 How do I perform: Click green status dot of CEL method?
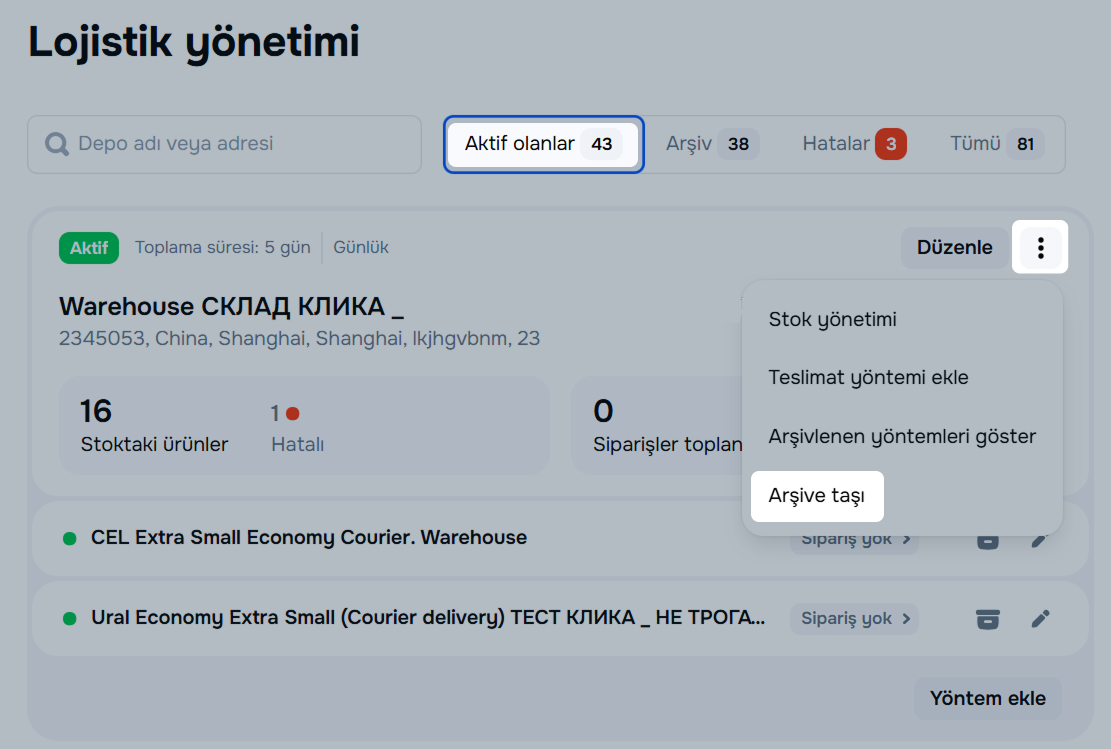(69, 538)
